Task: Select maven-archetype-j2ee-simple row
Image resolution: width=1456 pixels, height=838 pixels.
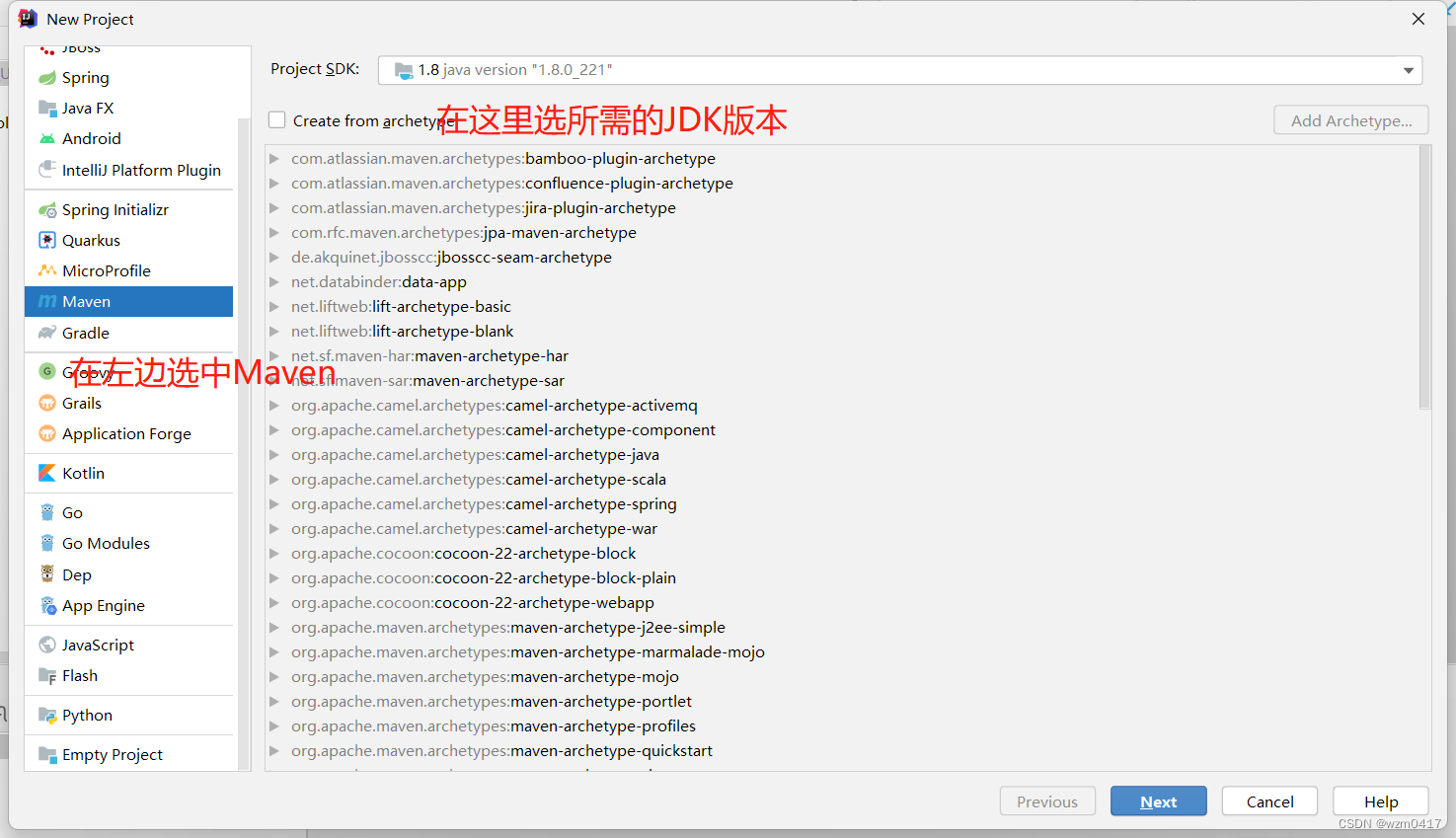Action: point(842,627)
